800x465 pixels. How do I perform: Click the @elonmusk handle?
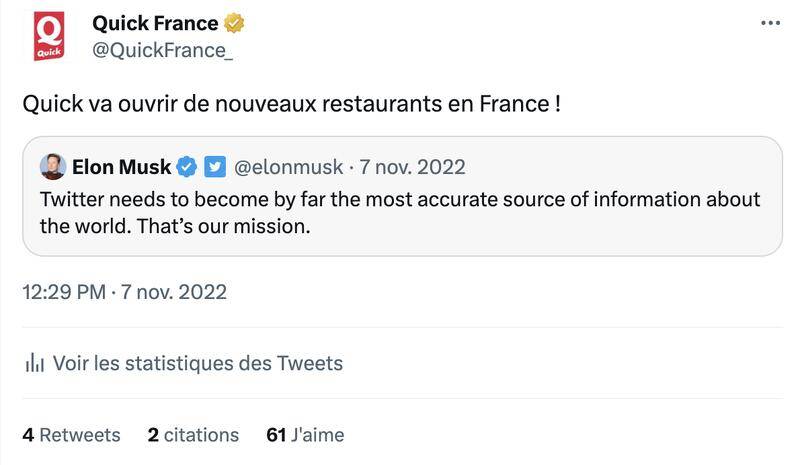coord(288,166)
